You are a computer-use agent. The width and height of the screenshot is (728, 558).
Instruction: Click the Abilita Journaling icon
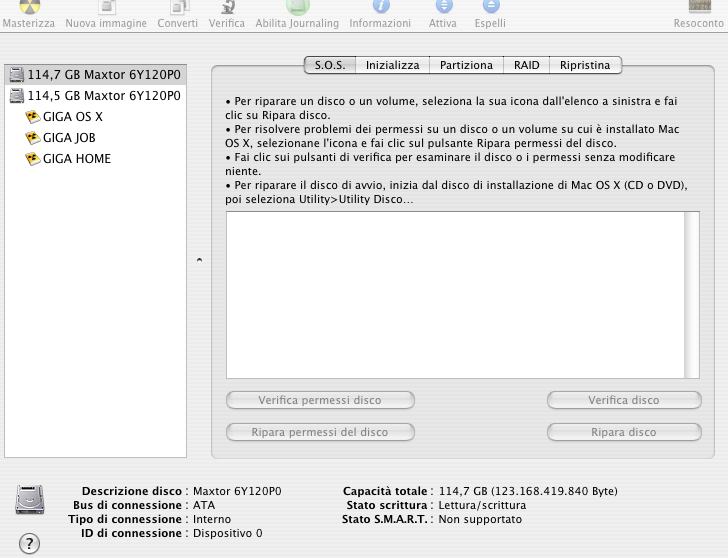pyautogui.click(x=298, y=6)
